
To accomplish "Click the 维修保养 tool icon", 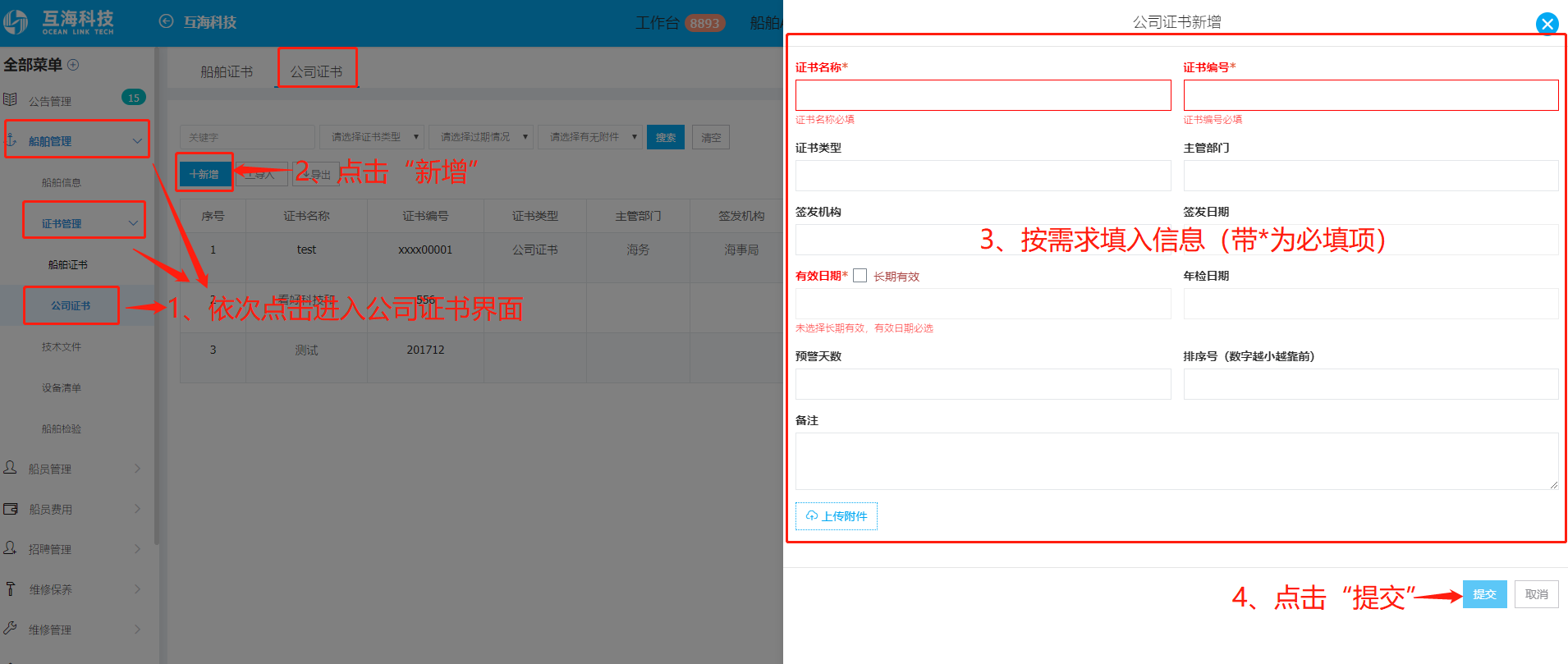I will coord(10,588).
